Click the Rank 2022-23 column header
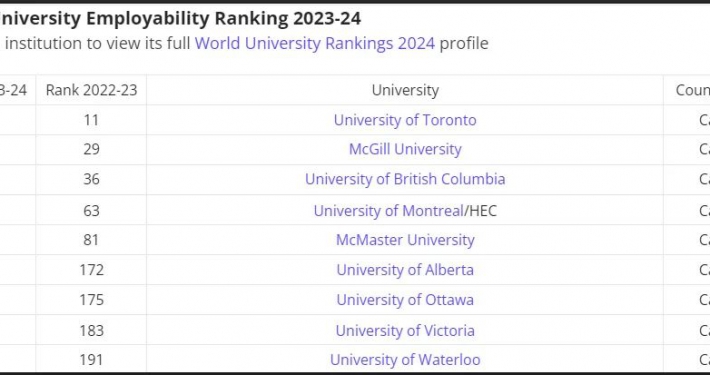 [91, 90]
